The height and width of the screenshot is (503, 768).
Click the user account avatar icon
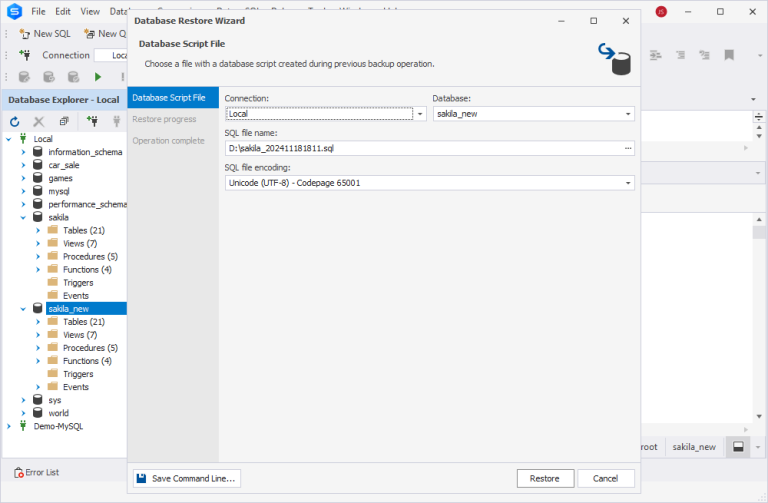click(x=661, y=12)
